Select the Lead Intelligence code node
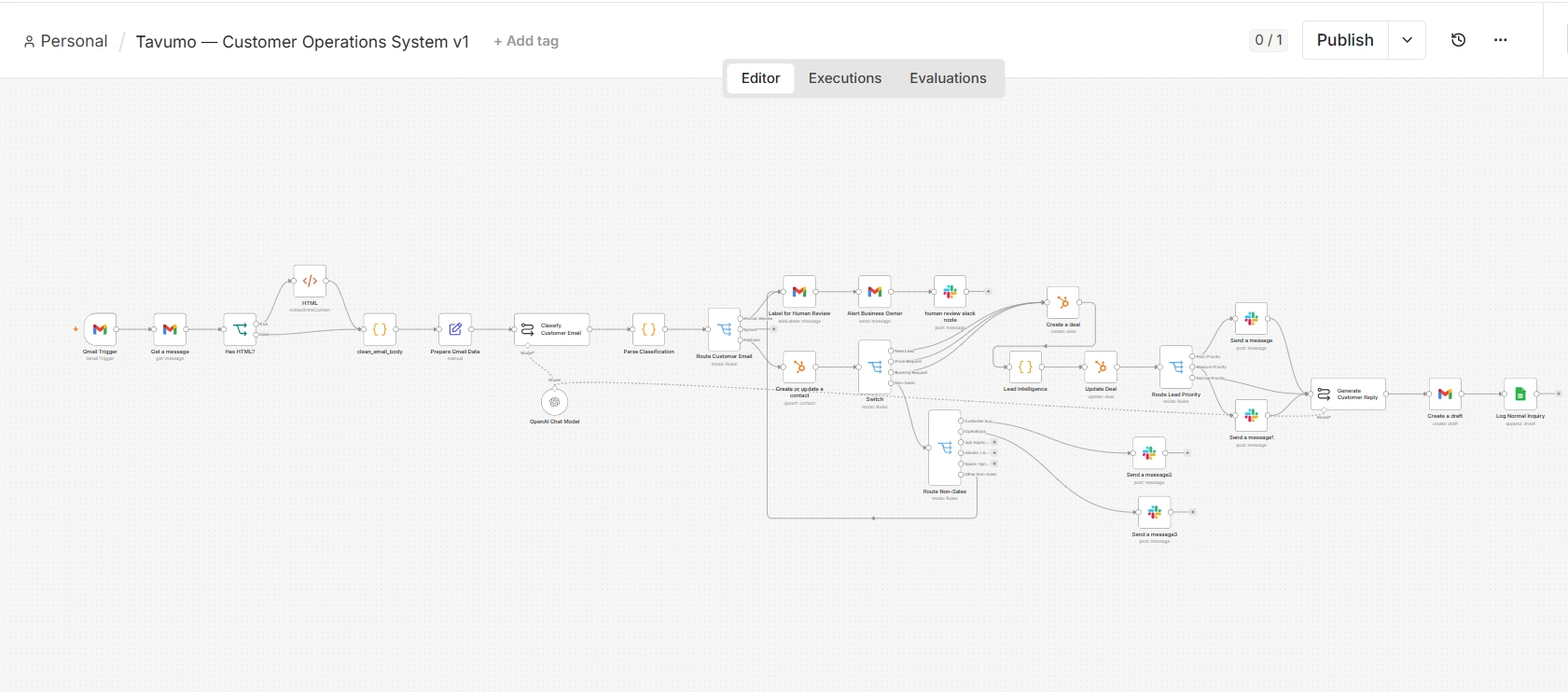 click(1025, 367)
